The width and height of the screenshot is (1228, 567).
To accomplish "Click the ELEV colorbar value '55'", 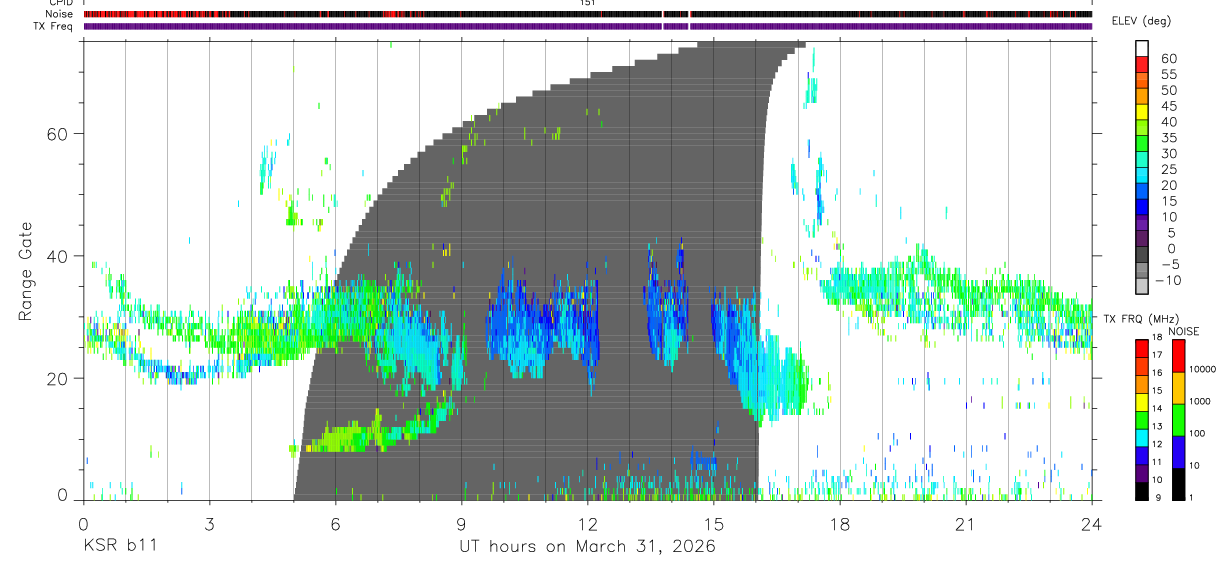I will pos(1169,75).
